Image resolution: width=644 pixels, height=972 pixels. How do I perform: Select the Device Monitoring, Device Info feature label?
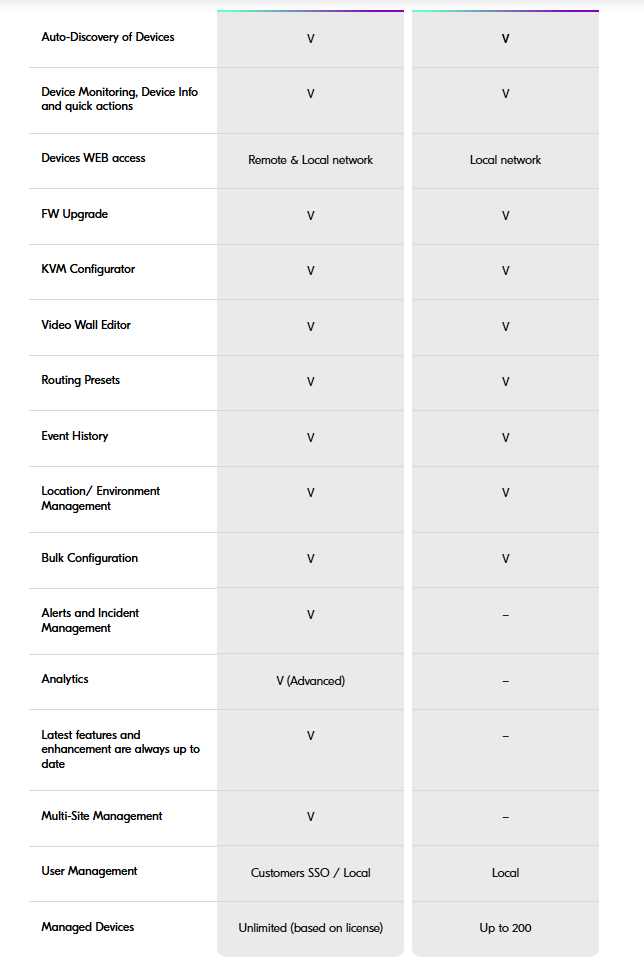coord(119,99)
